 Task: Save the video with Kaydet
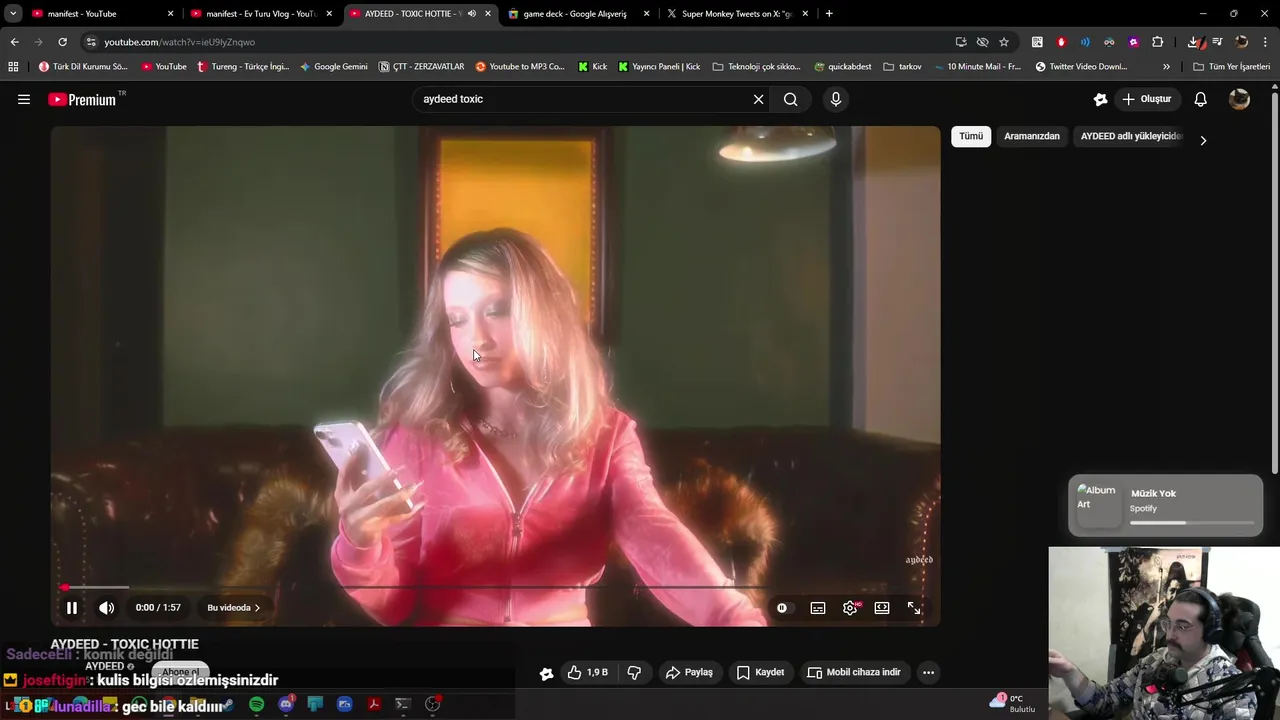click(x=760, y=673)
